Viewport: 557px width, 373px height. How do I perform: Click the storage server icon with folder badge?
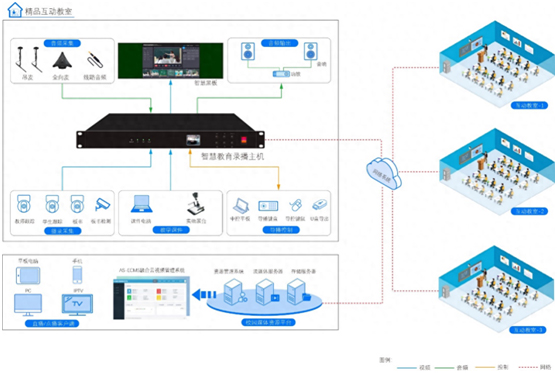299,292
